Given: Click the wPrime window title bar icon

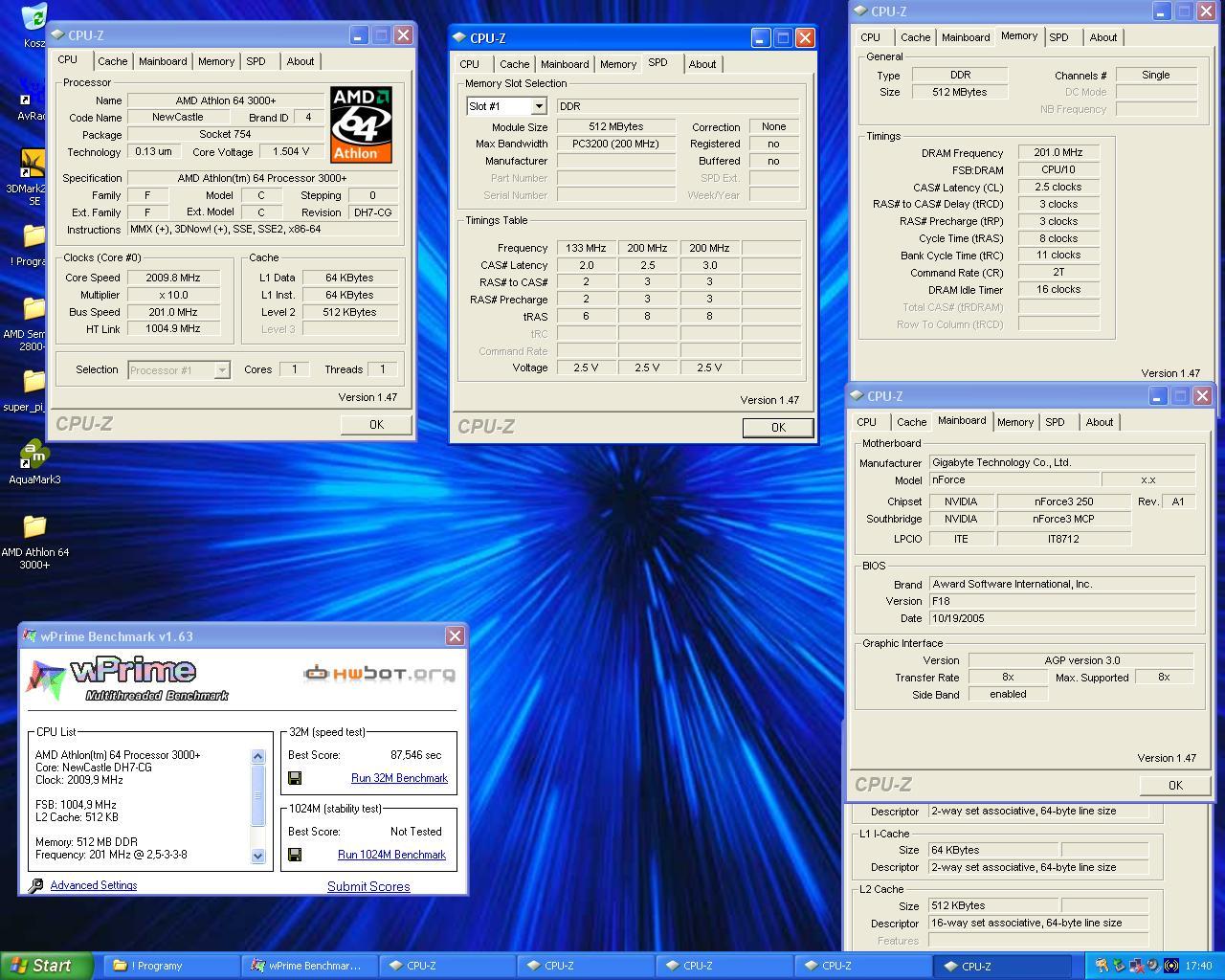Looking at the screenshot, I should coord(30,636).
